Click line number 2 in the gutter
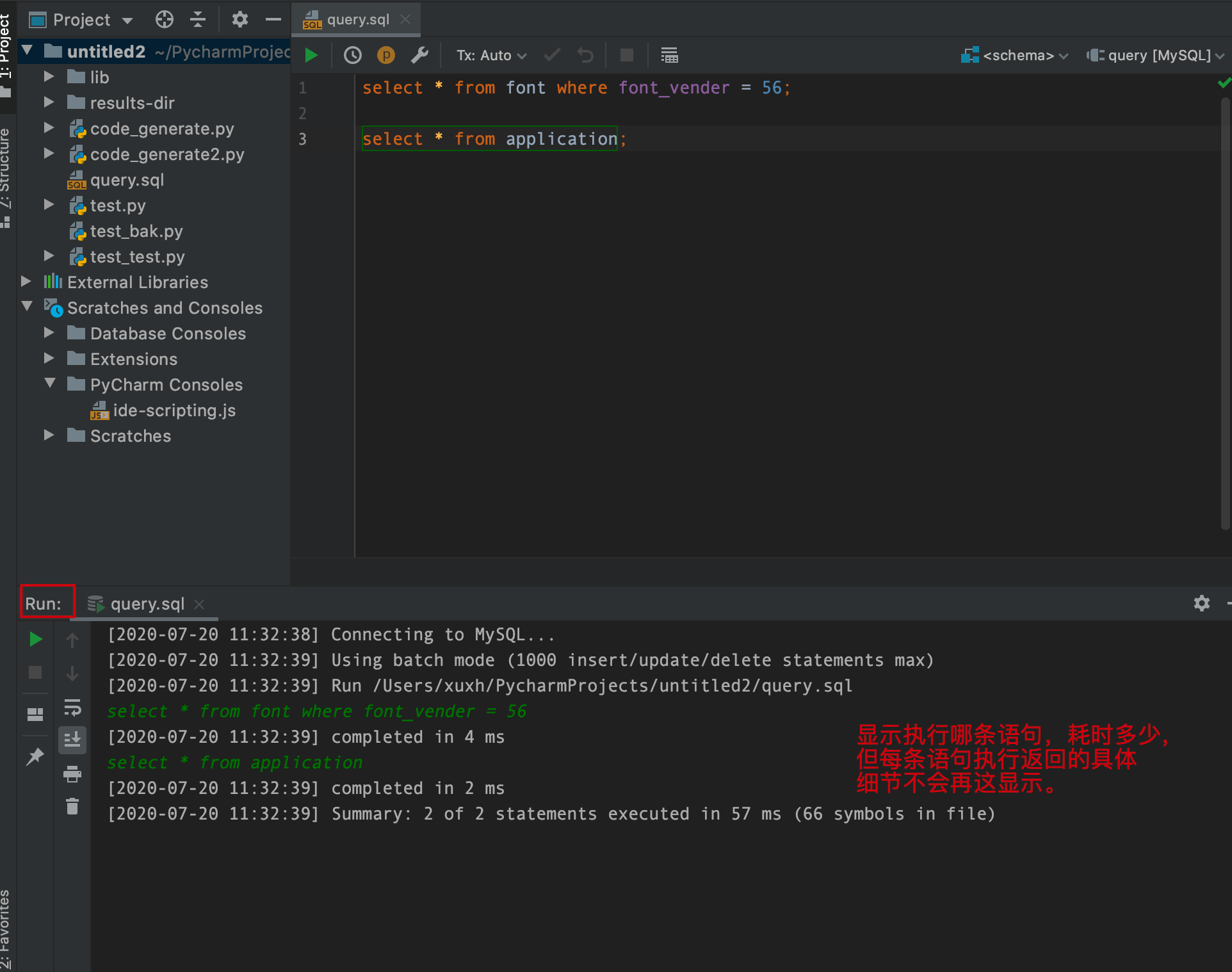This screenshot has height=972, width=1232. [302, 113]
